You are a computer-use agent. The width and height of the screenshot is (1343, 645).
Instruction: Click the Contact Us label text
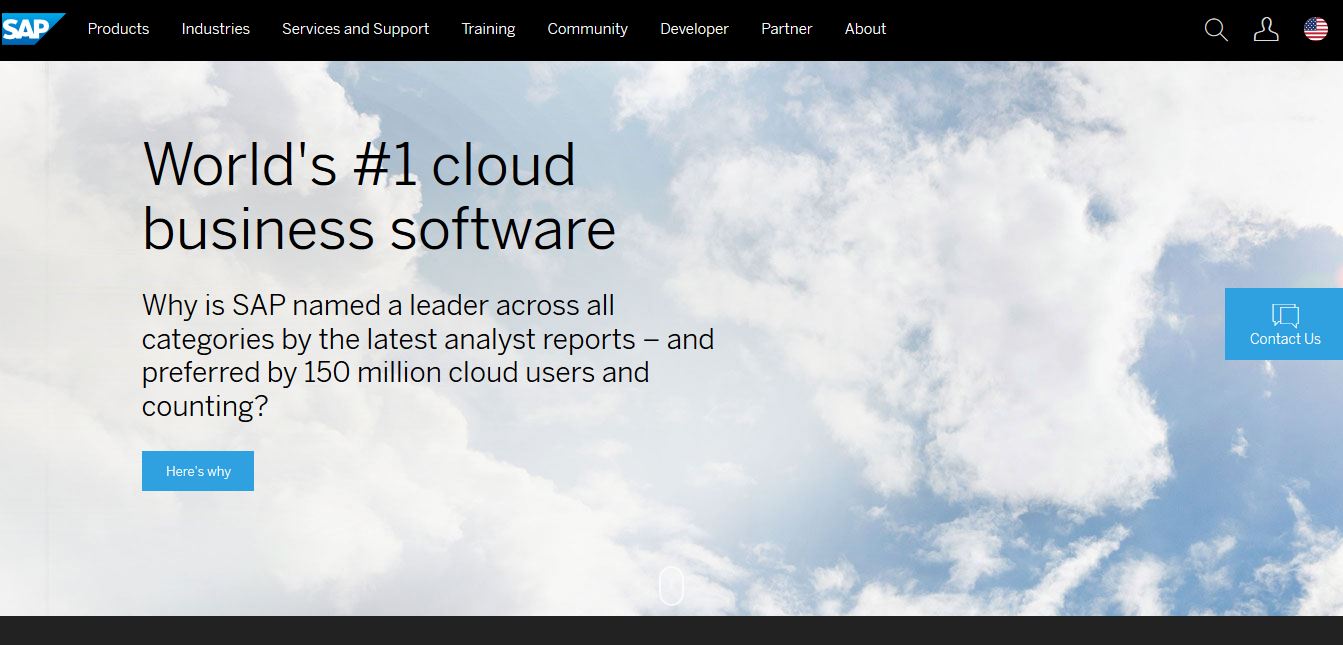pos(1285,339)
